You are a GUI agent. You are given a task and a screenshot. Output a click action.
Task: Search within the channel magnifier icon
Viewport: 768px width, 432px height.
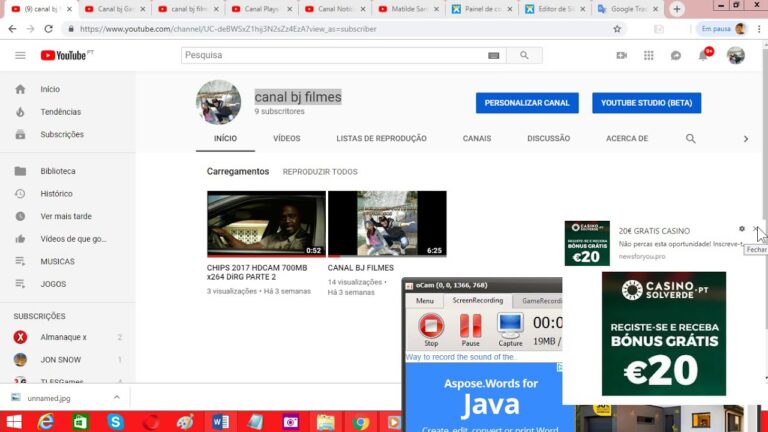pos(691,139)
